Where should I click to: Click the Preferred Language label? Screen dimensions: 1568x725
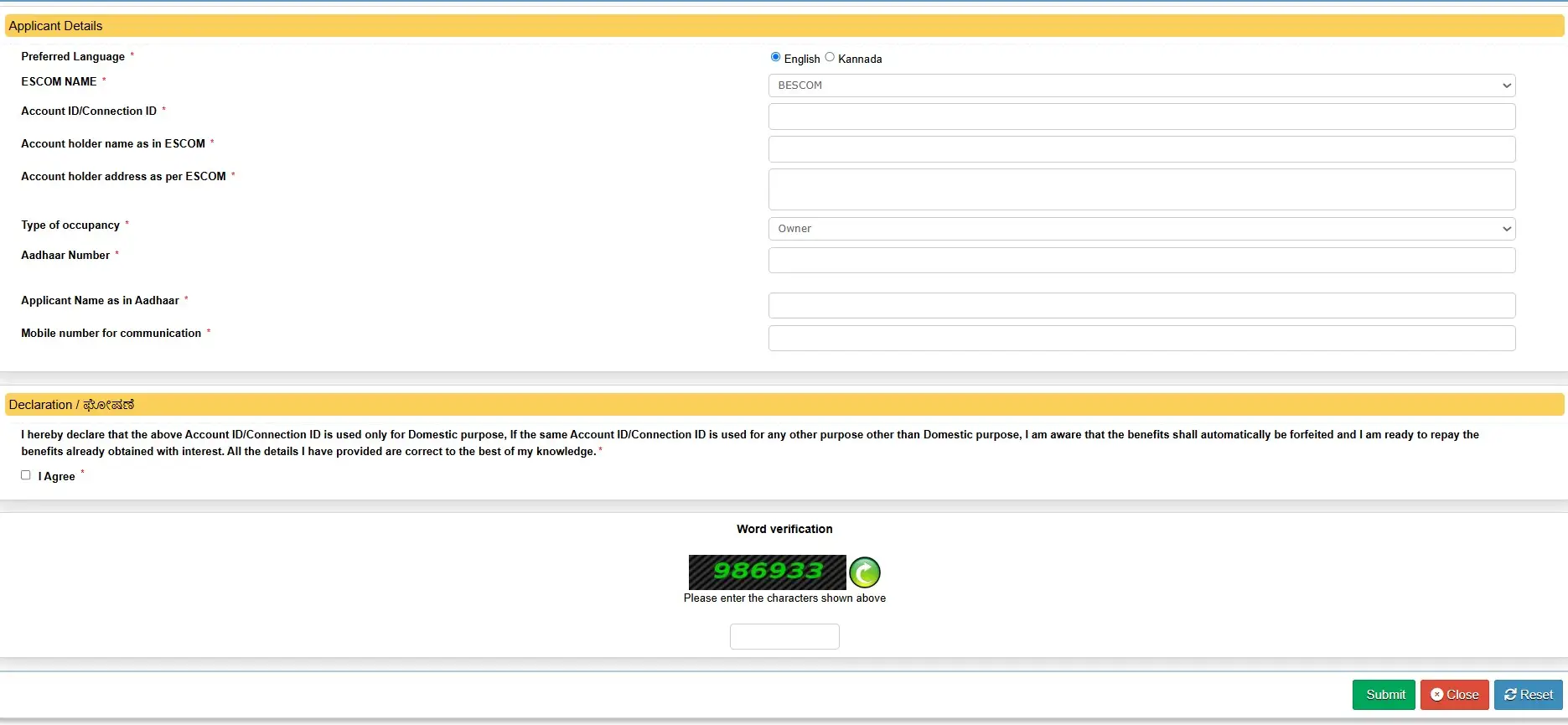[x=73, y=56]
